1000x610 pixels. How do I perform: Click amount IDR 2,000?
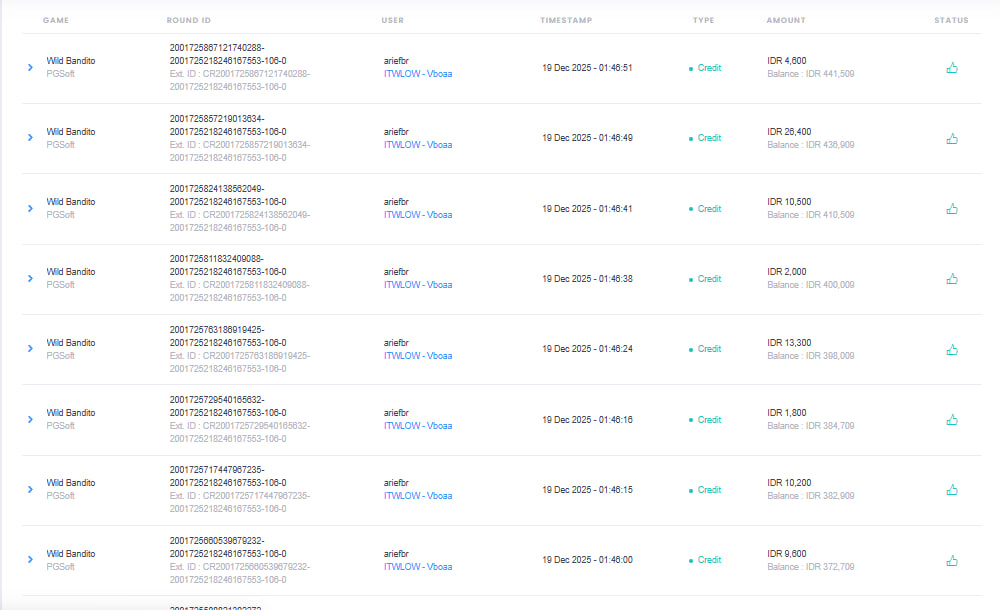(787, 272)
